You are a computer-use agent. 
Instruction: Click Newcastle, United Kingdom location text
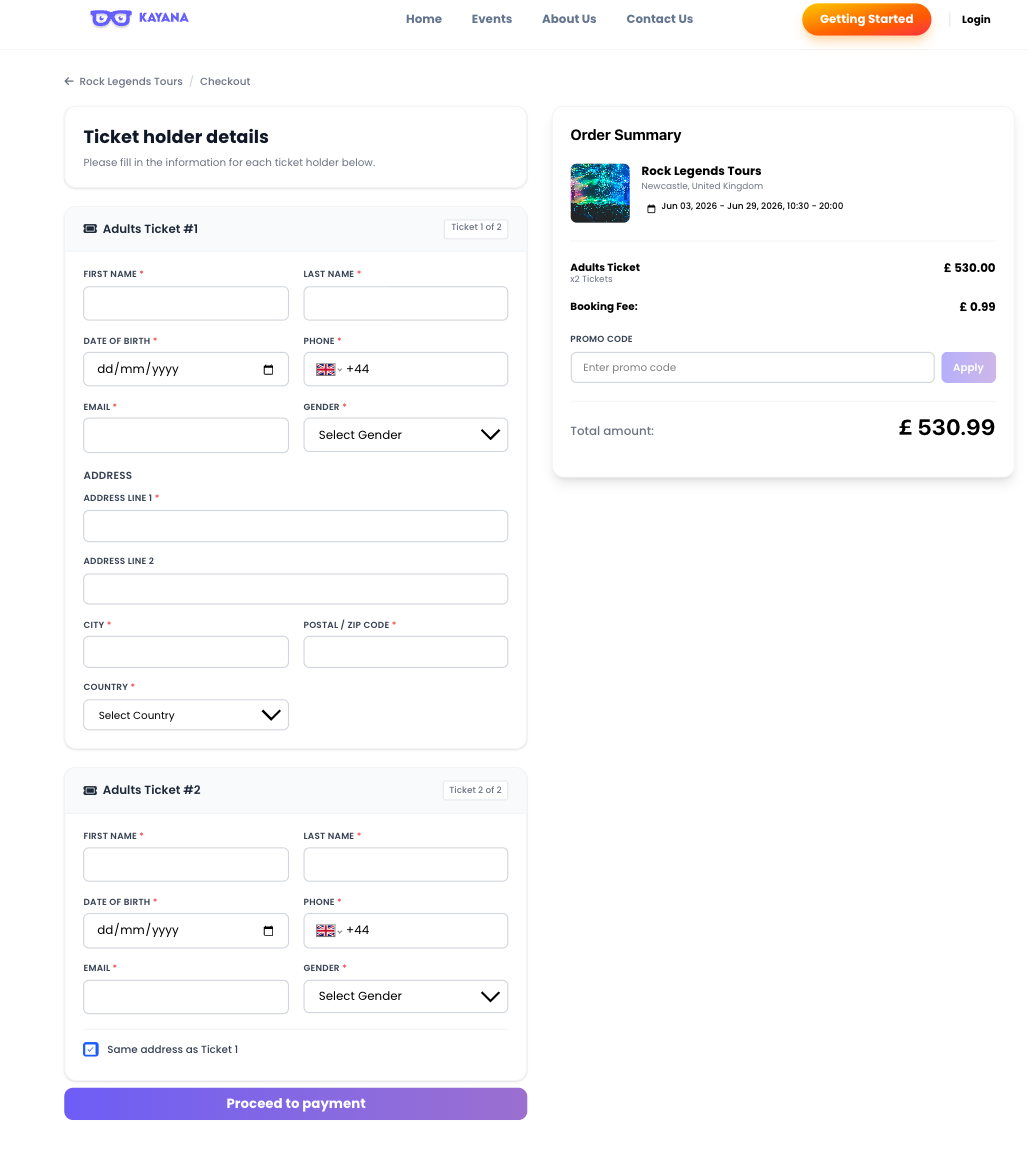(702, 186)
